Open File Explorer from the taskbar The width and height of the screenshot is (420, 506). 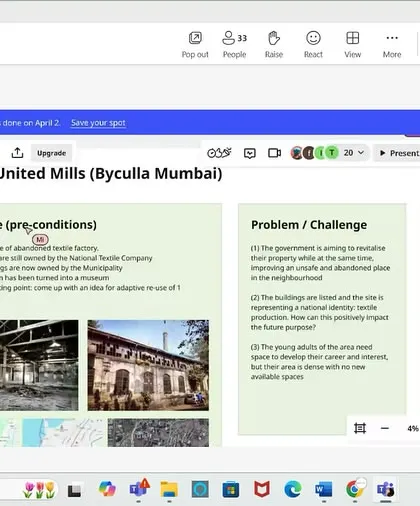click(169, 489)
